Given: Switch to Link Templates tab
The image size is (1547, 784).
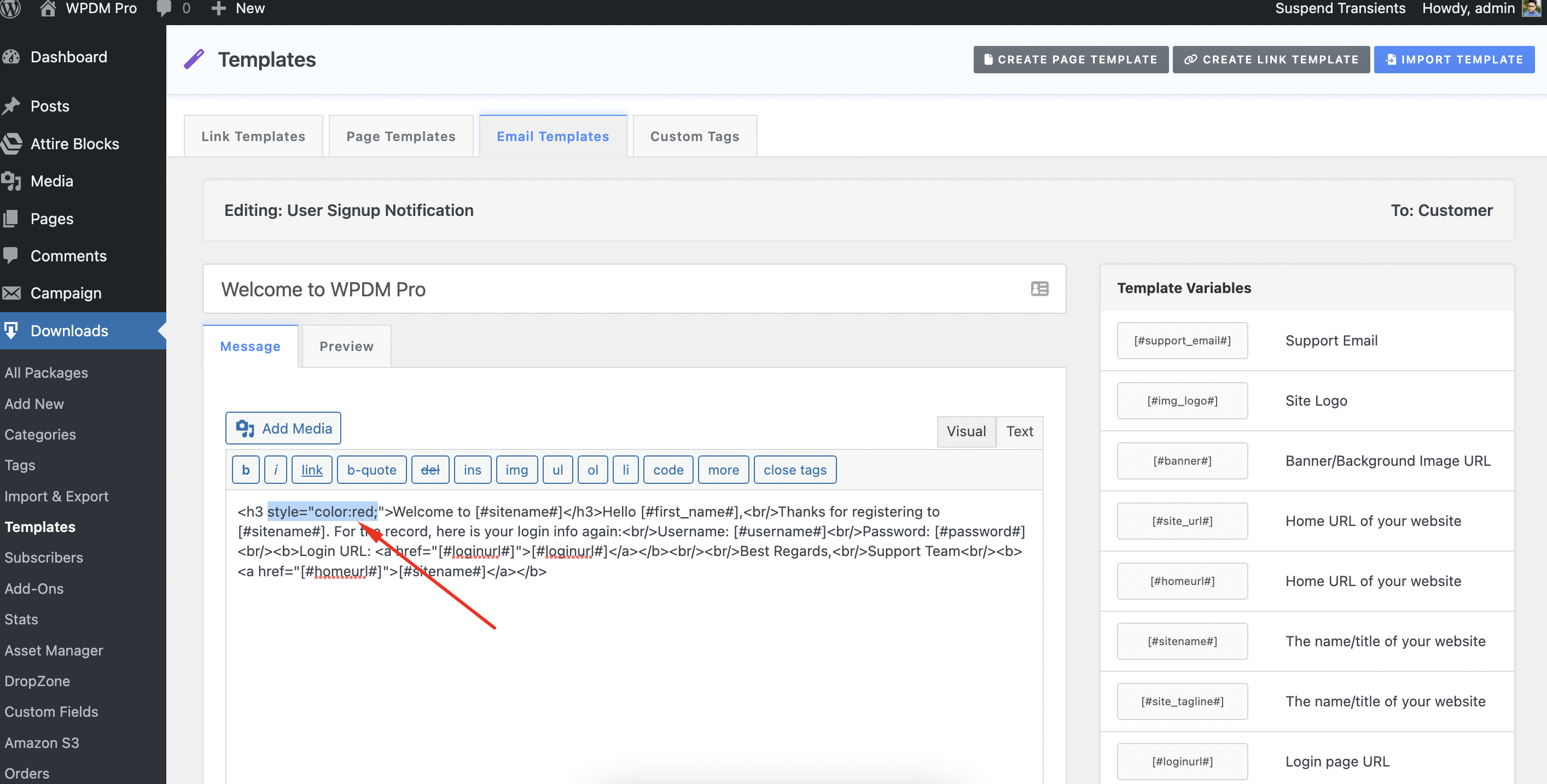Looking at the screenshot, I should click(x=253, y=136).
